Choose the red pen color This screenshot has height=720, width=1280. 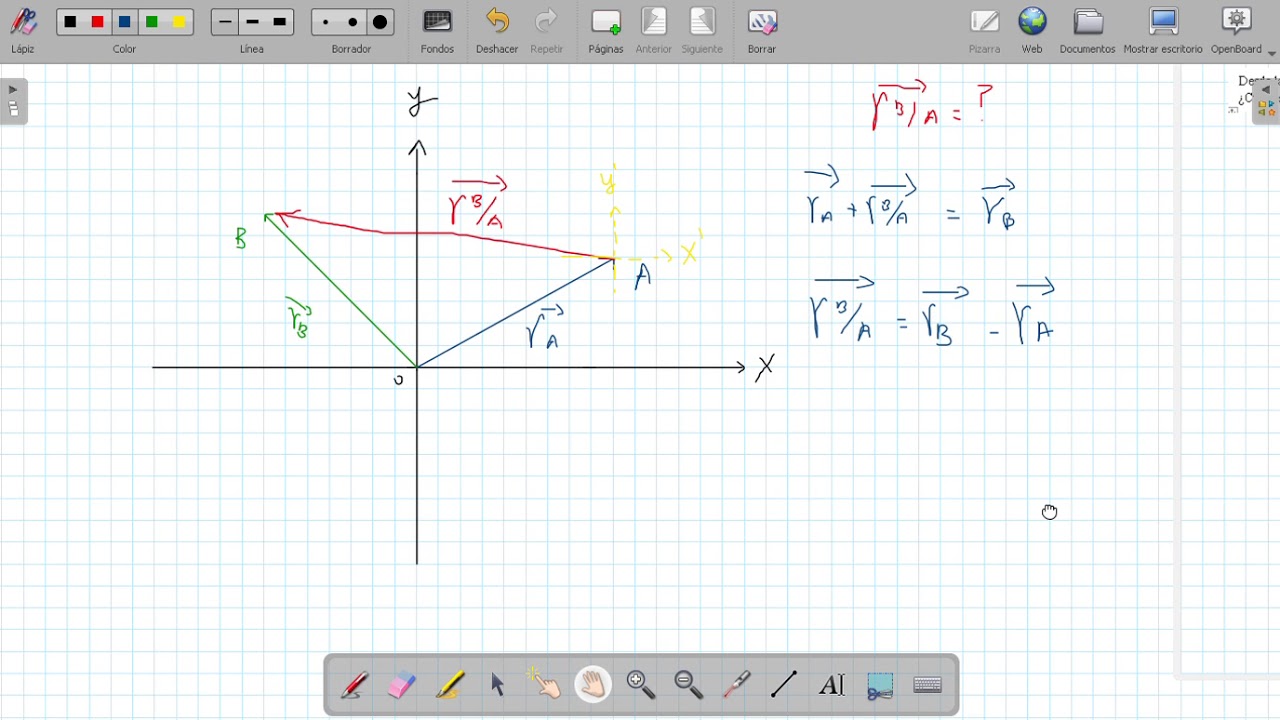98,22
